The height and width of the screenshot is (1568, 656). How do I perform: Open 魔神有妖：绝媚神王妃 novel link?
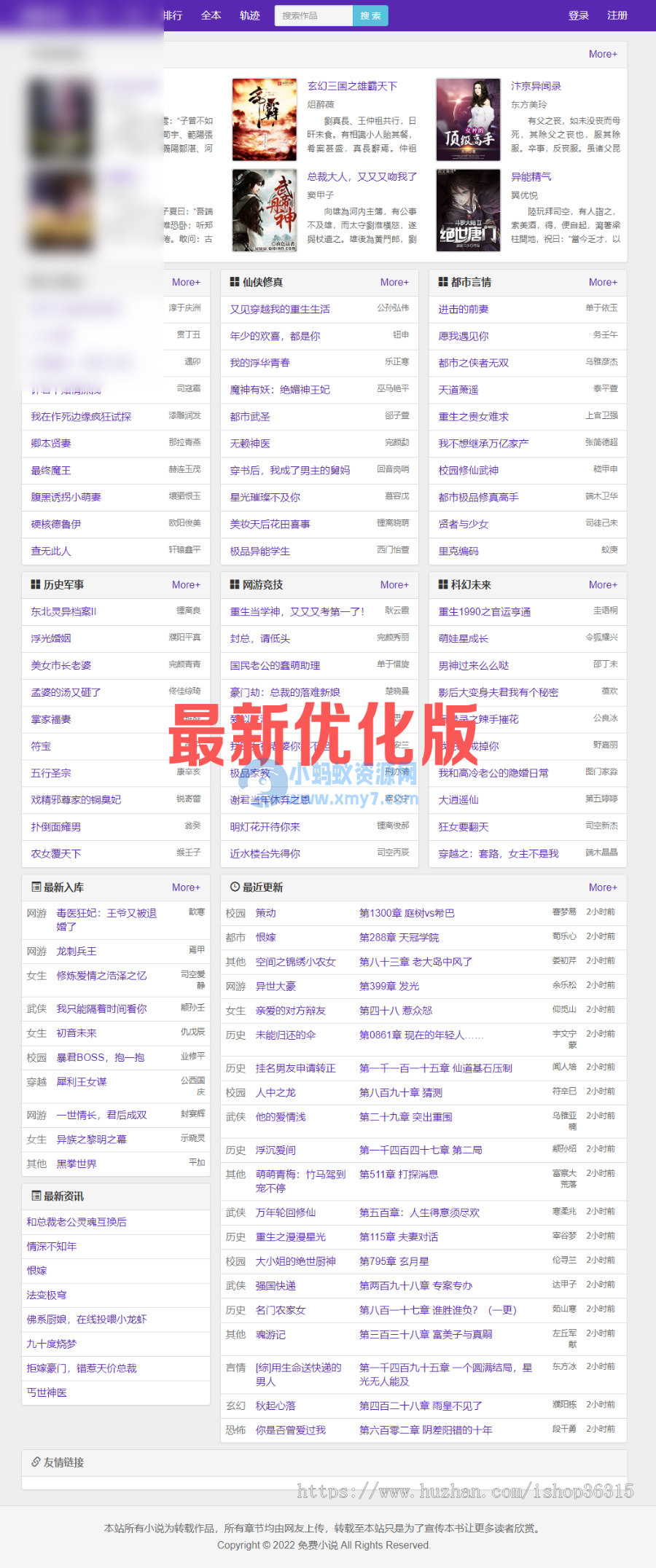280,390
